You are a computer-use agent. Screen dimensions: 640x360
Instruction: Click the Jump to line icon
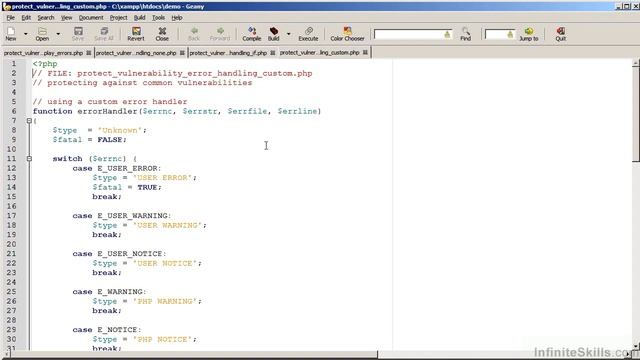(529, 33)
